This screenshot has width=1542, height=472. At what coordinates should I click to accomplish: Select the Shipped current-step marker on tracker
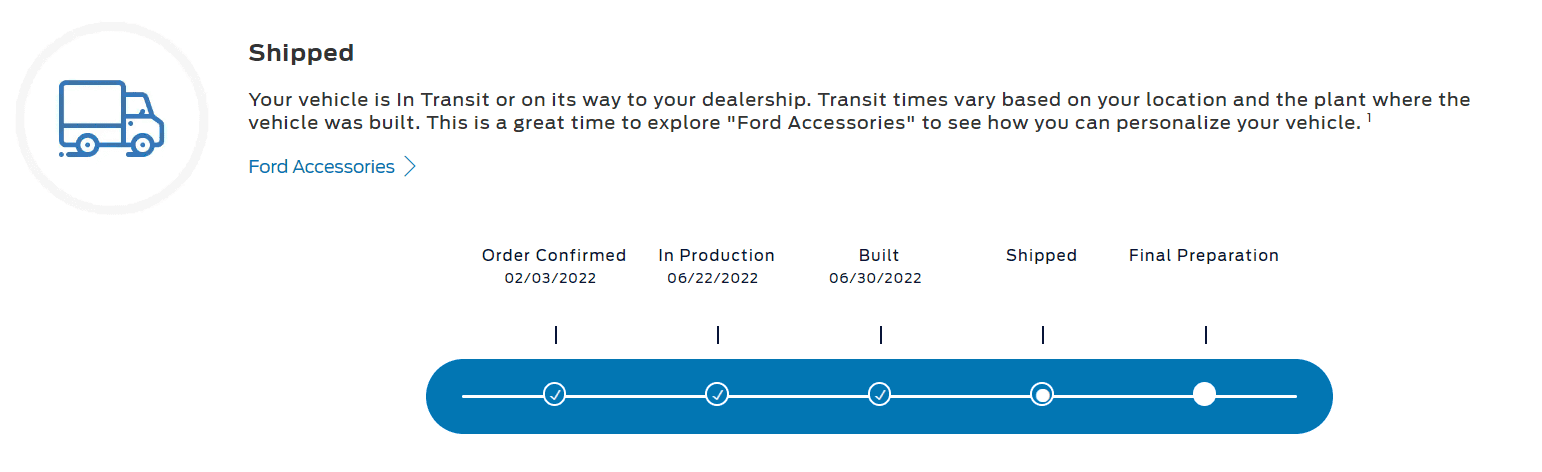(1042, 395)
